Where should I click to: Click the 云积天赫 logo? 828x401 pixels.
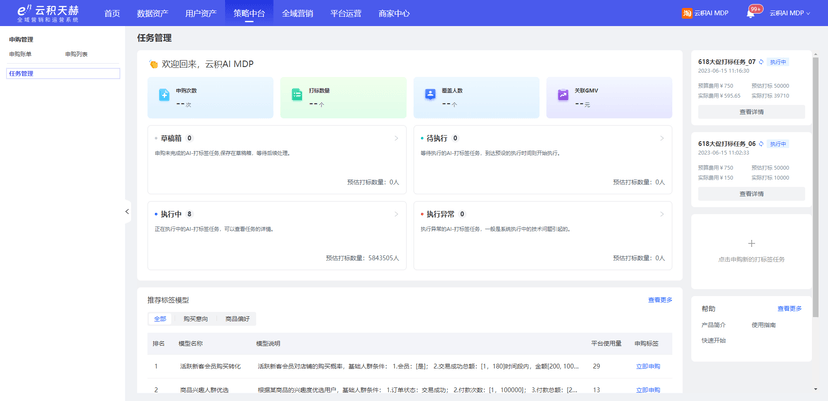(46, 13)
